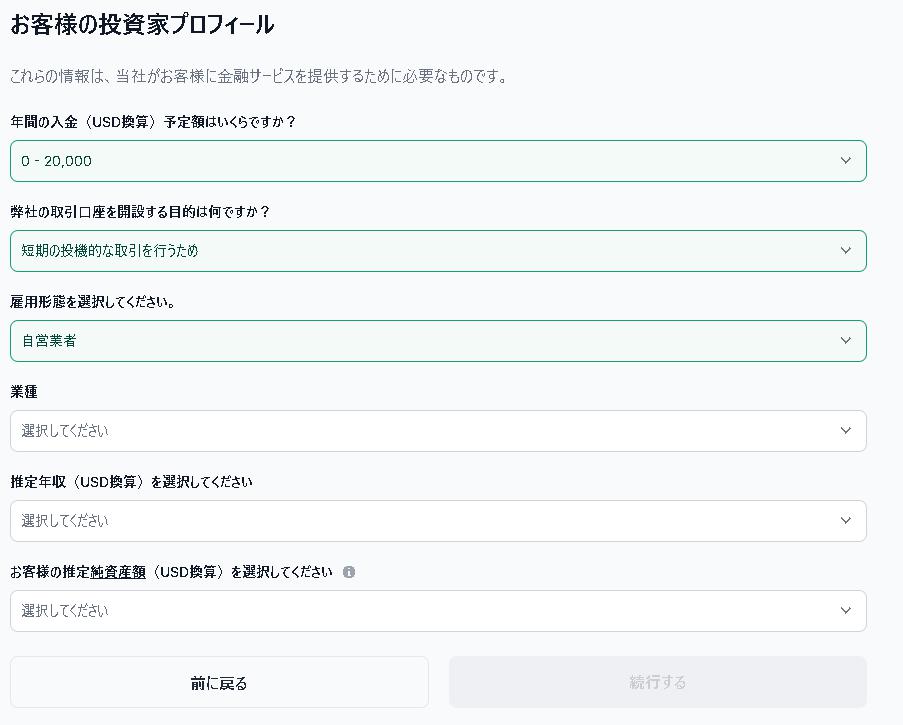
Task: Expand the 業種 industry dropdown
Action: point(438,431)
